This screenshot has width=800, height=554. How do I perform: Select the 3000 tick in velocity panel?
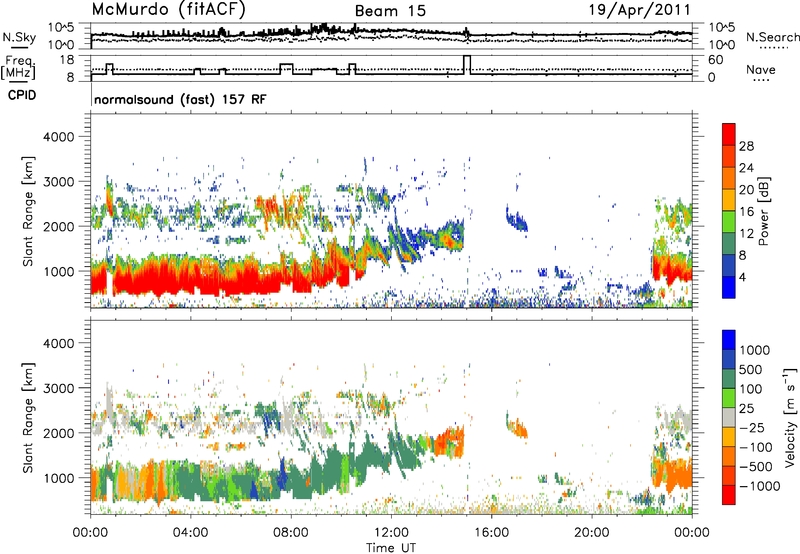59,388
